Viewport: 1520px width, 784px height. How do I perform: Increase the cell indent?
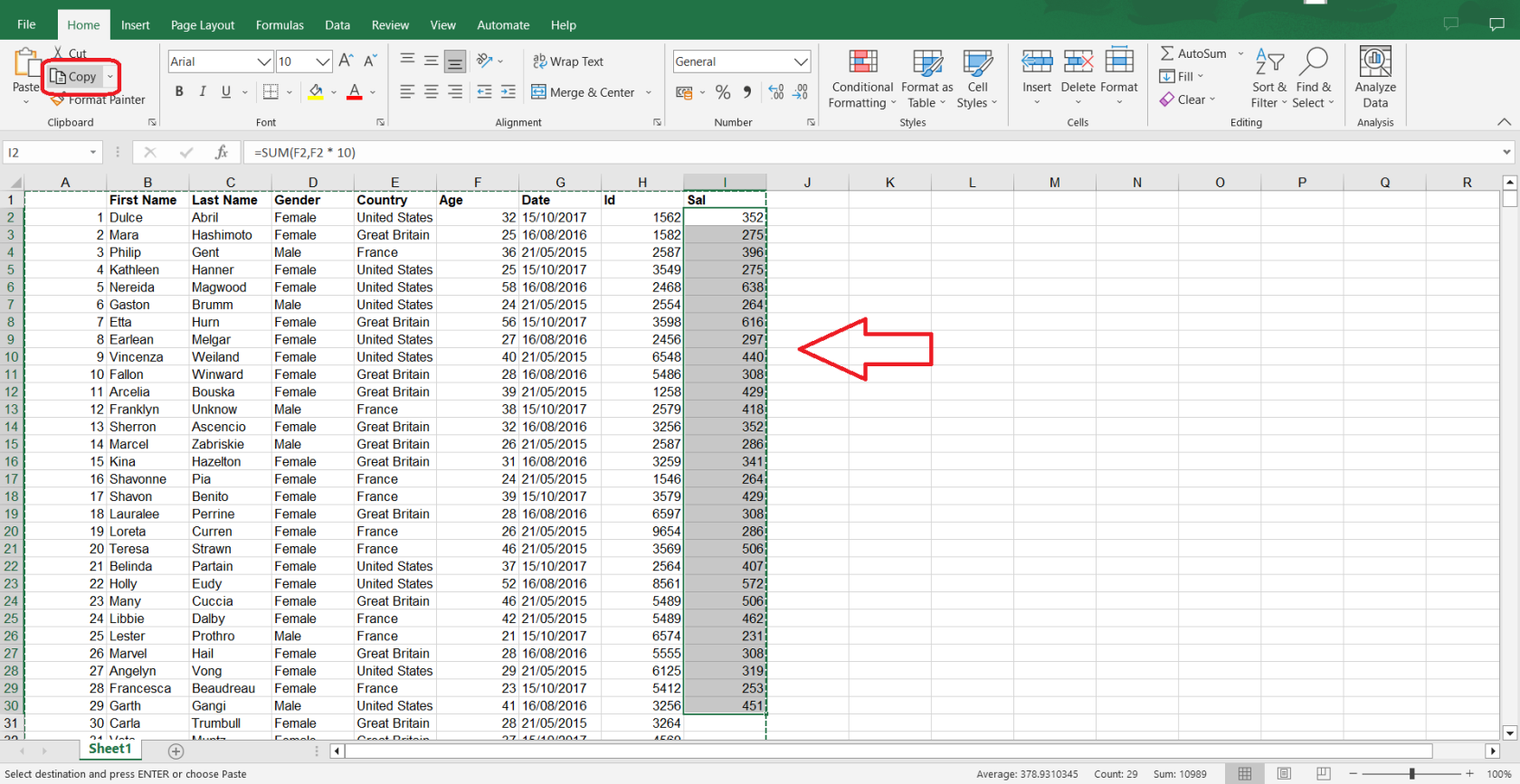pos(508,91)
